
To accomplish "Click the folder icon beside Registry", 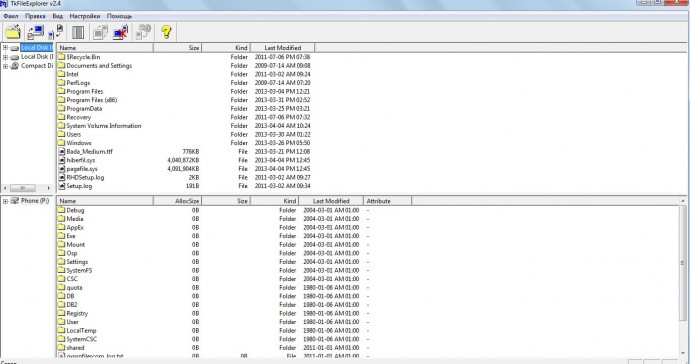I will [x=61, y=313].
